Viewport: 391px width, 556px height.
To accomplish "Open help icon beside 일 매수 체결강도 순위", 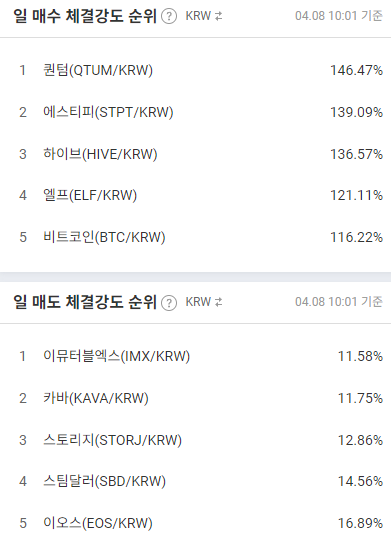I will [169, 16].
